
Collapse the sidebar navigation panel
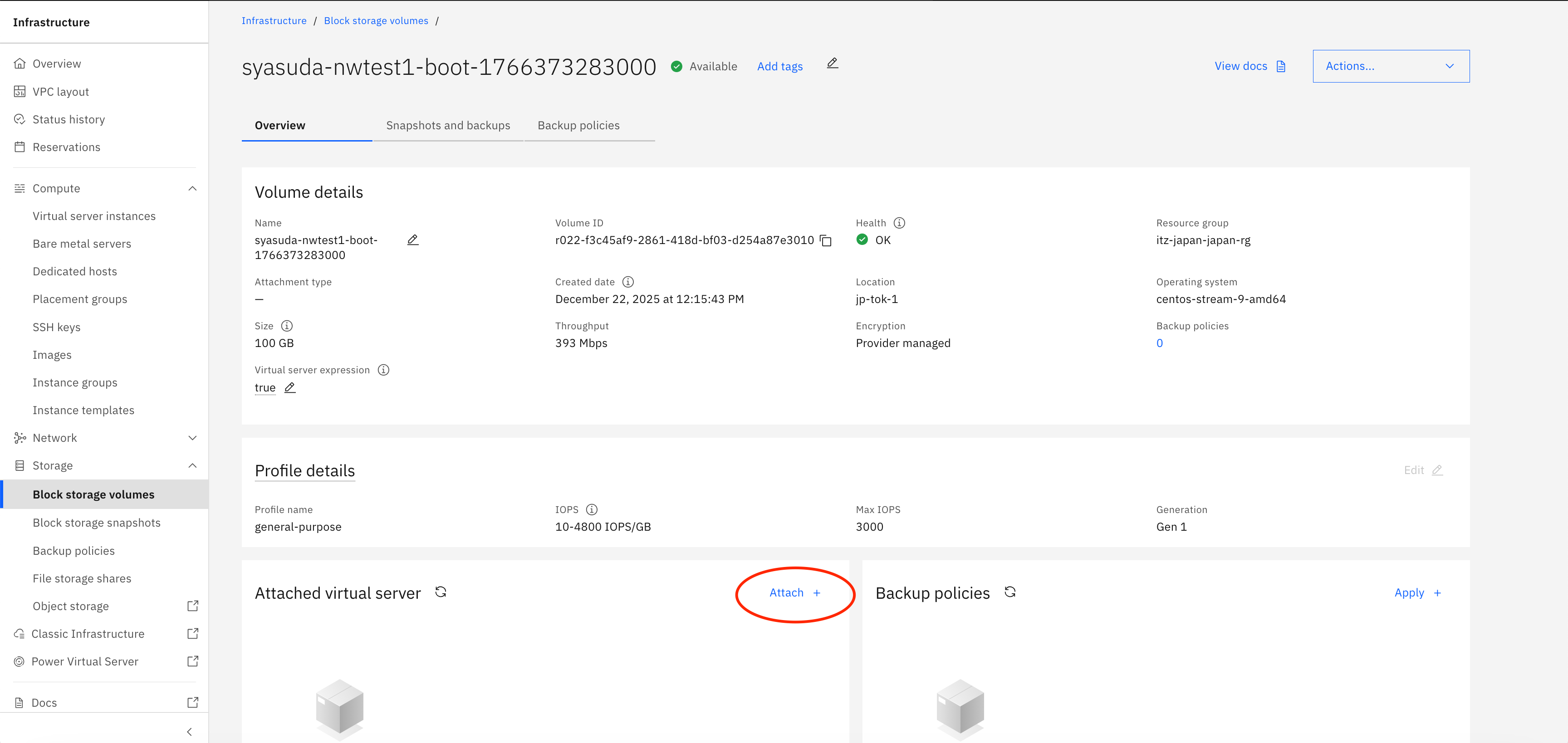pyautogui.click(x=189, y=732)
